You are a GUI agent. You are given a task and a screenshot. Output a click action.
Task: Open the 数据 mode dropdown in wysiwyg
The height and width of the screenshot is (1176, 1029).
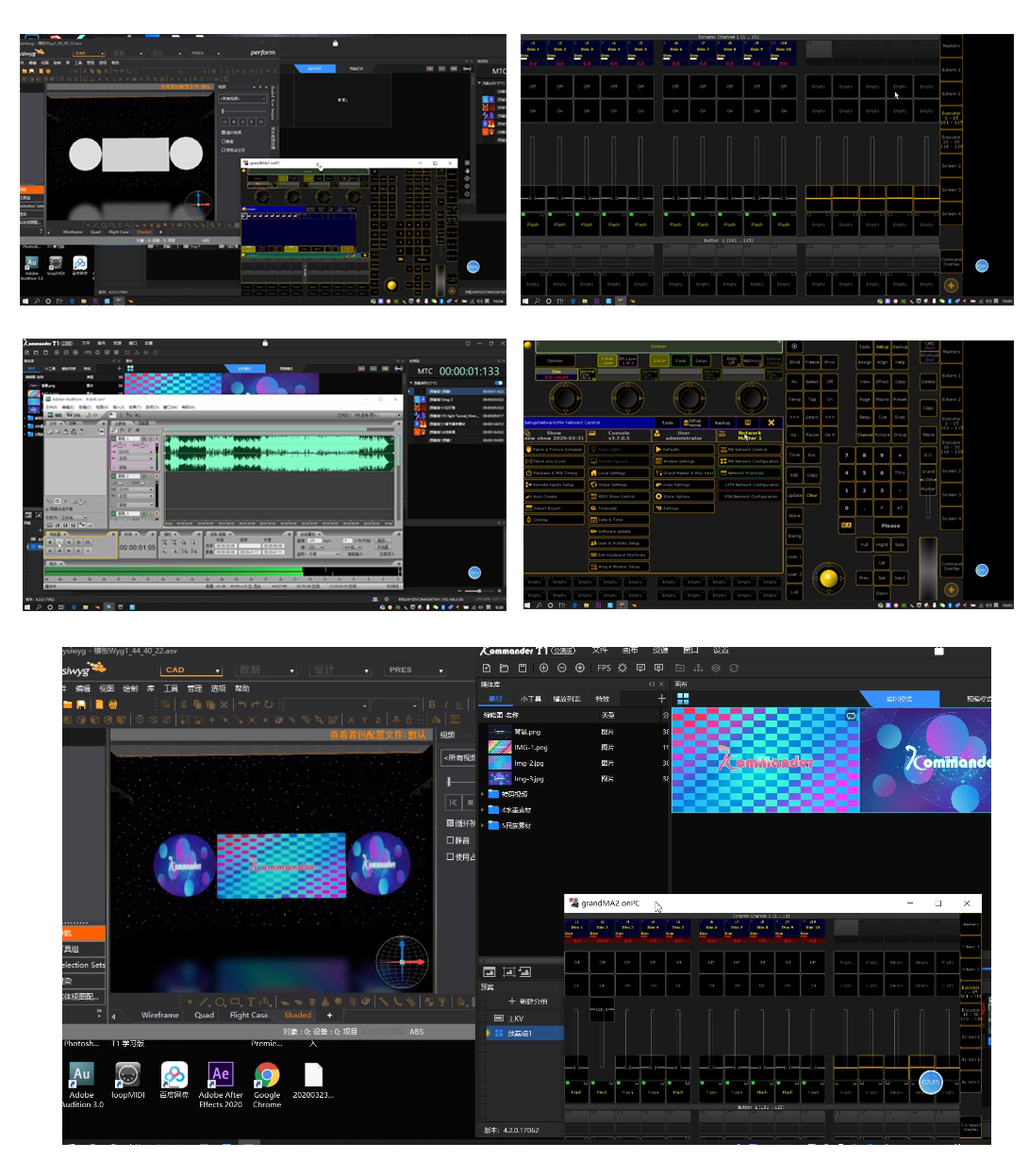point(266,671)
